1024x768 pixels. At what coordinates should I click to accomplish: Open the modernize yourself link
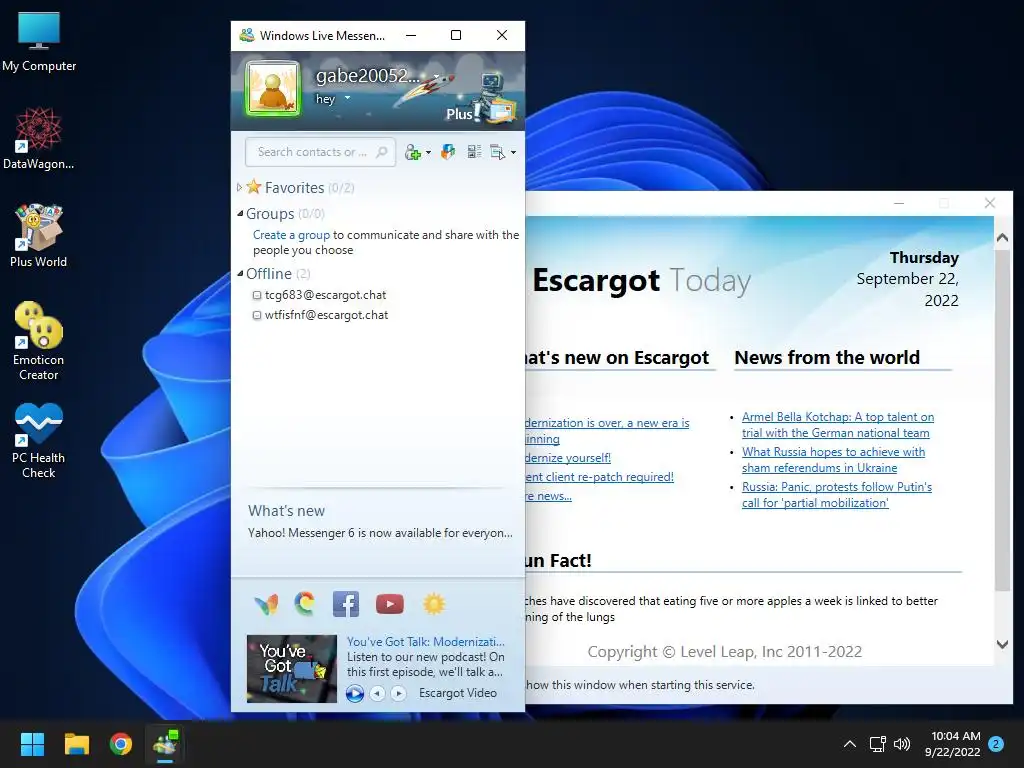coord(568,458)
